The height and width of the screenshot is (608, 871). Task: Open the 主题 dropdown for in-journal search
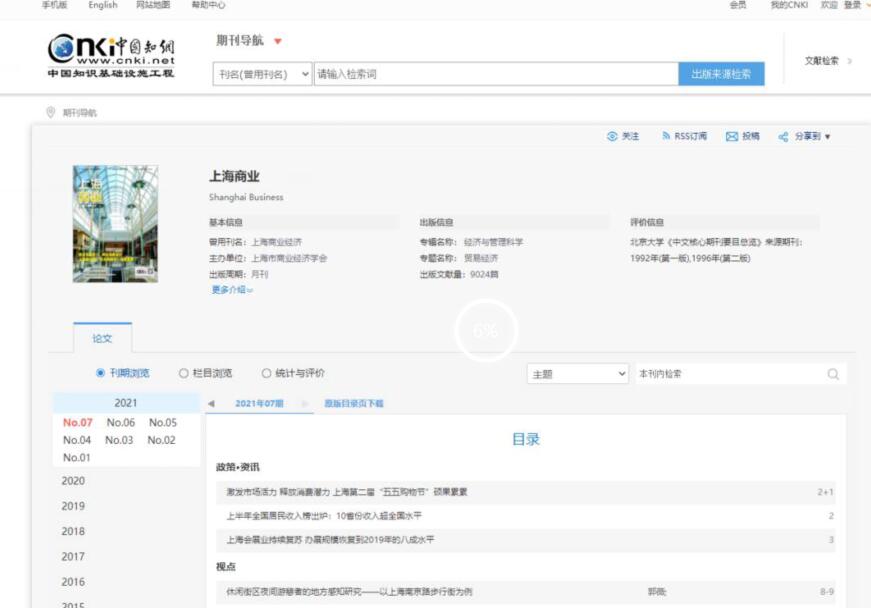(x=577, y=374)
